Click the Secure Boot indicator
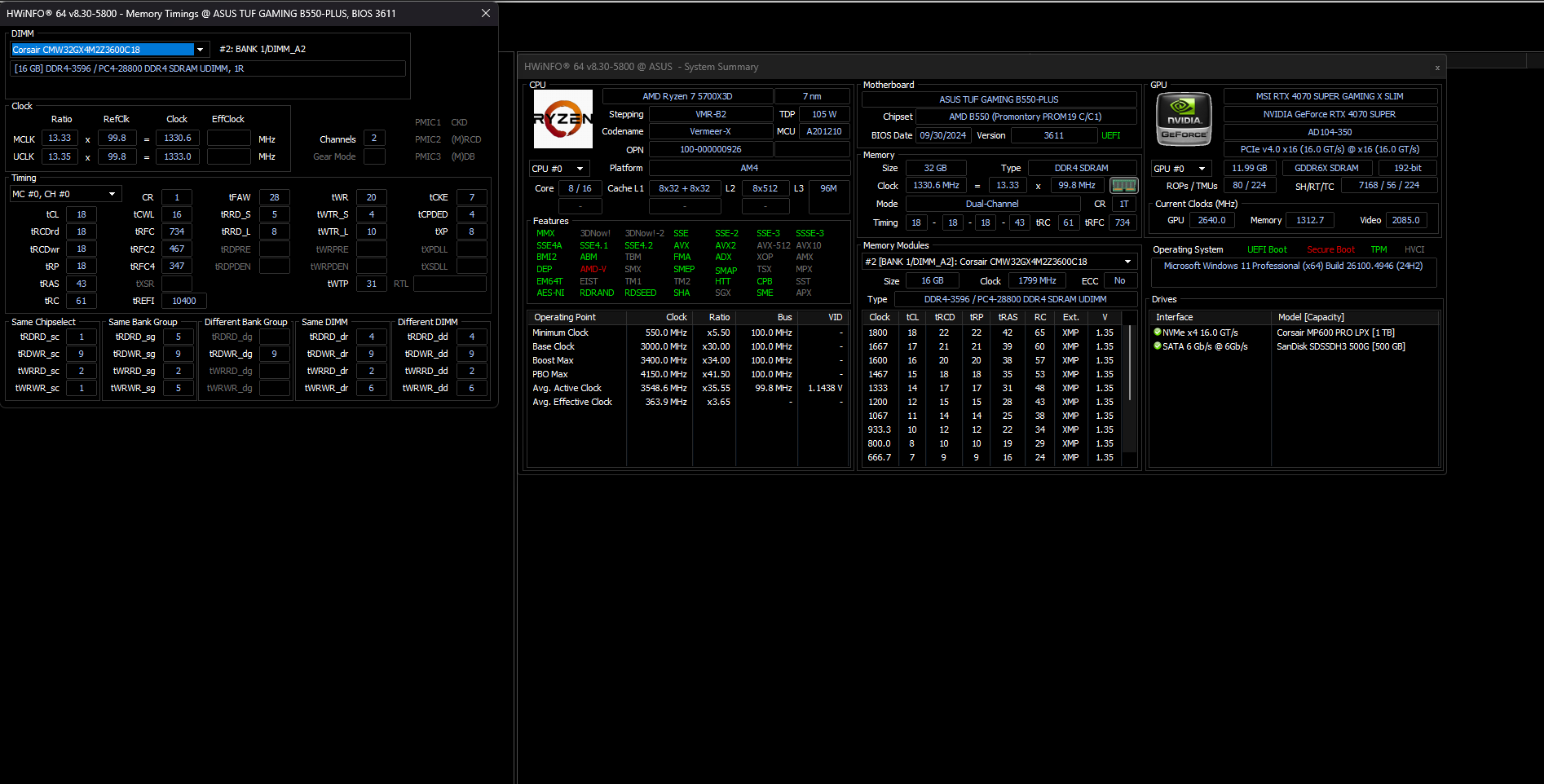The height and width of the screenshot is (784, 1544). tap(1330, 249)
